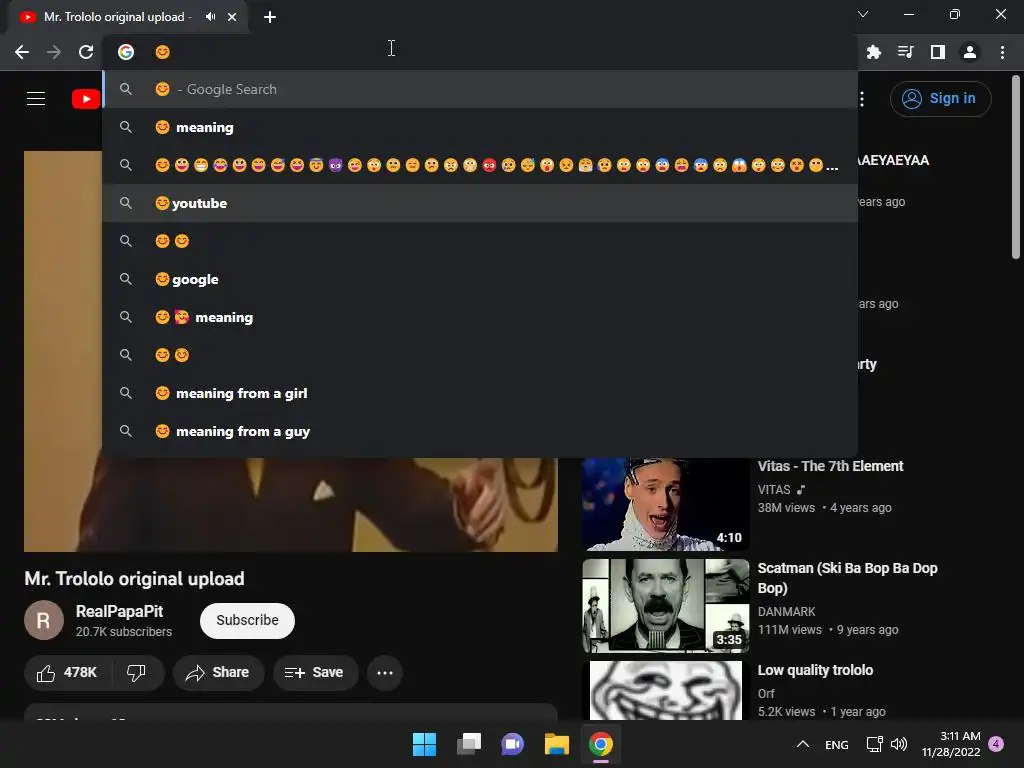Pick the emoji 'google' suggestion

click(480, 280)
